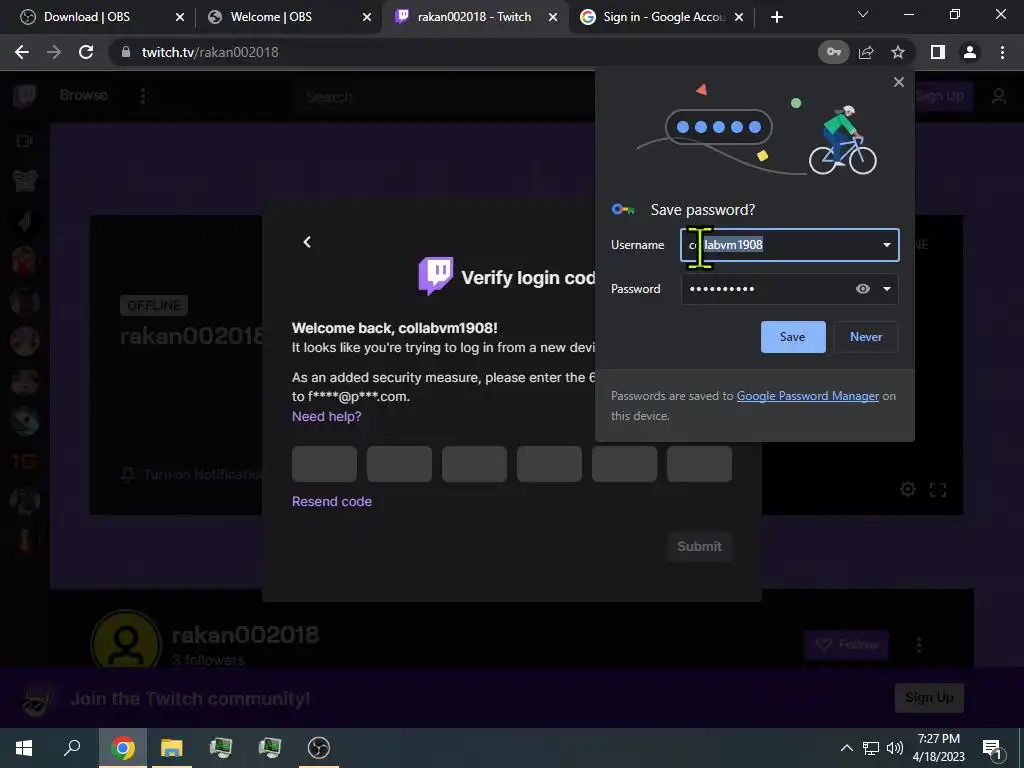Viewport: 1024px width, 768px height.
Task: Toggle fullscreen on the video player
Action: (x=938, y=490)
